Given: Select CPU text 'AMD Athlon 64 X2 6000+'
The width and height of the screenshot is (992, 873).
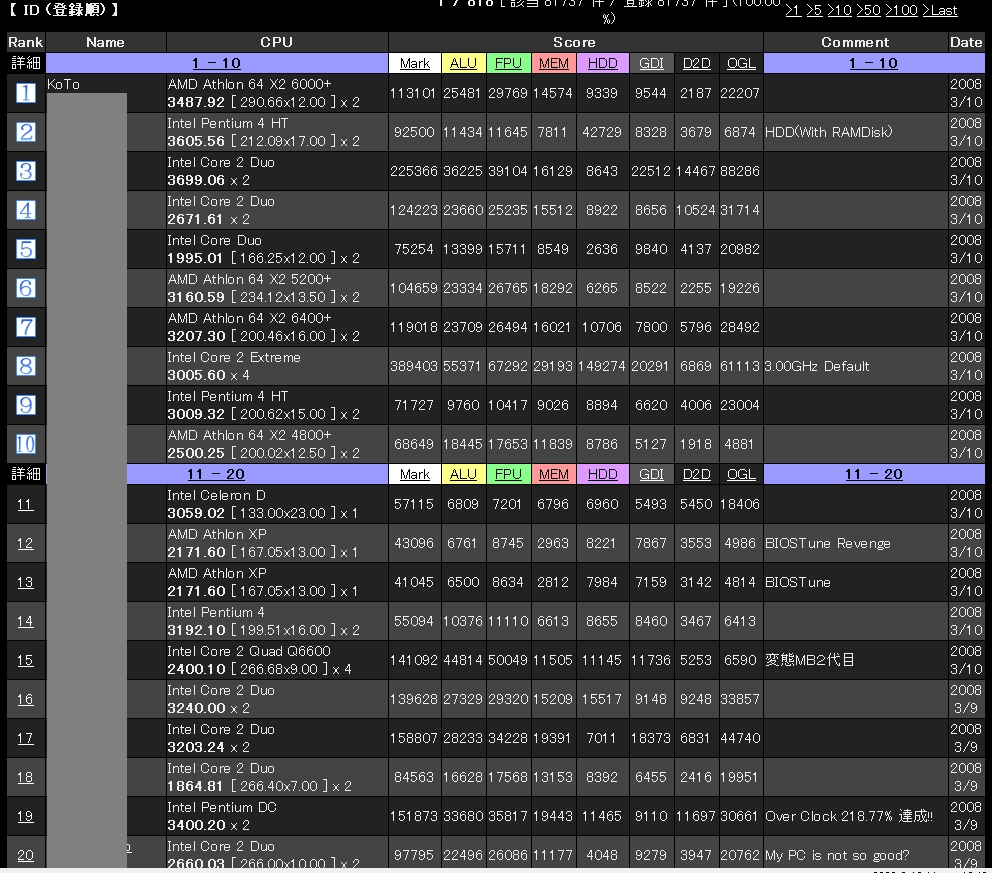Looking at the screenshot, I should (x=249, y=84).
